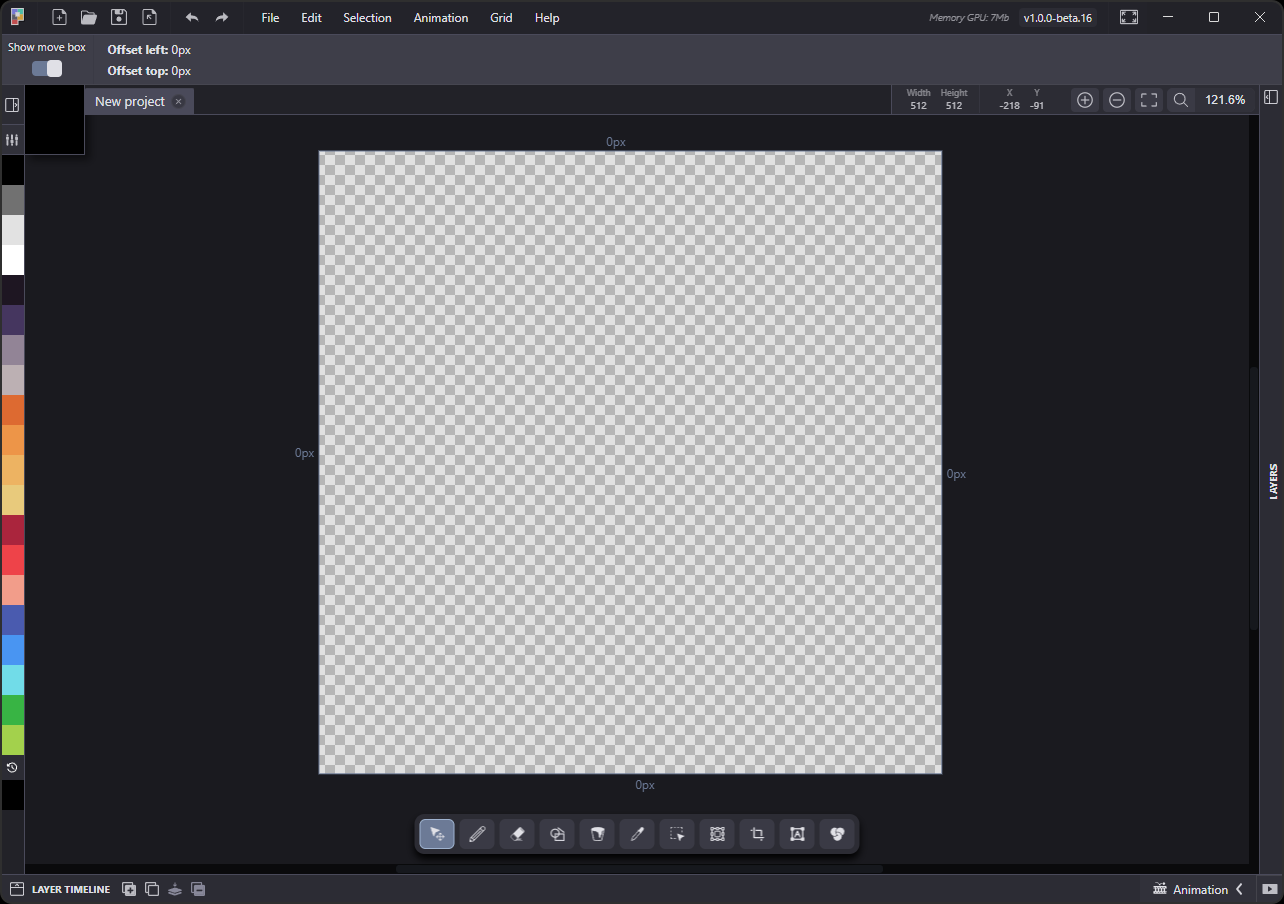Open the File menu
The width and height of the screenshot is (1284, 904).
tap(270, 18)
